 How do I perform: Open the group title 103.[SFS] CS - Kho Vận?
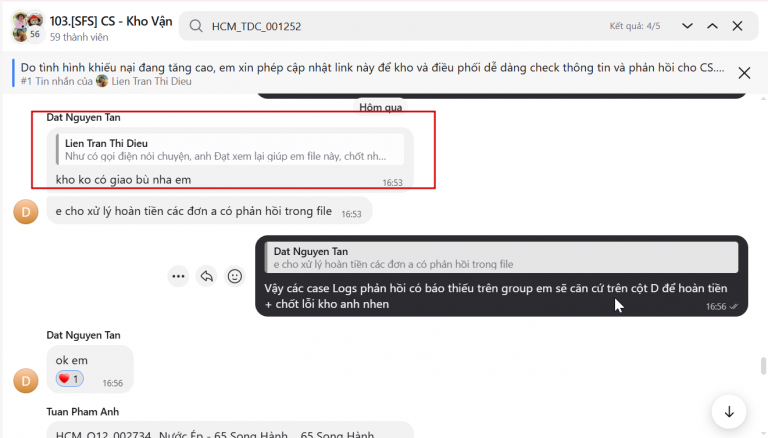click(111, 21)
